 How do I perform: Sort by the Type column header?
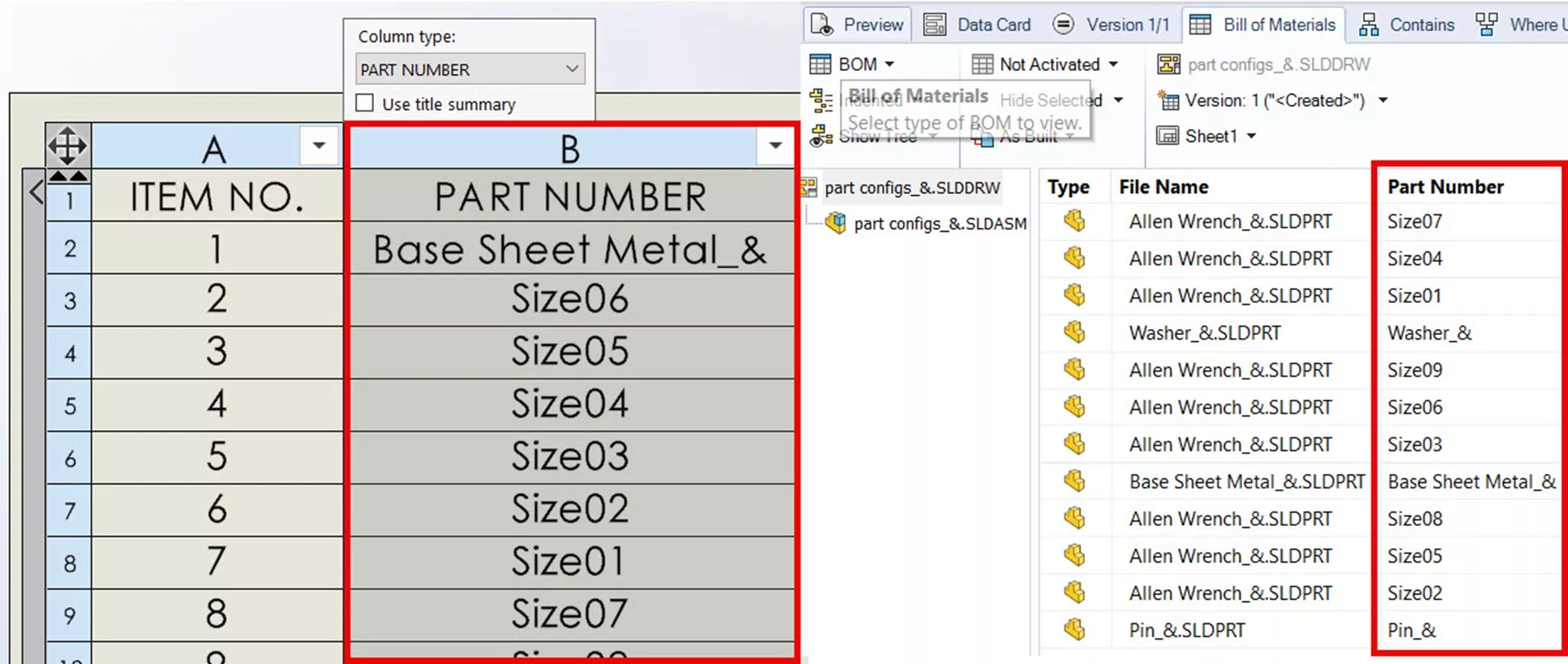pyautogui.click(x=1067, y=187)
